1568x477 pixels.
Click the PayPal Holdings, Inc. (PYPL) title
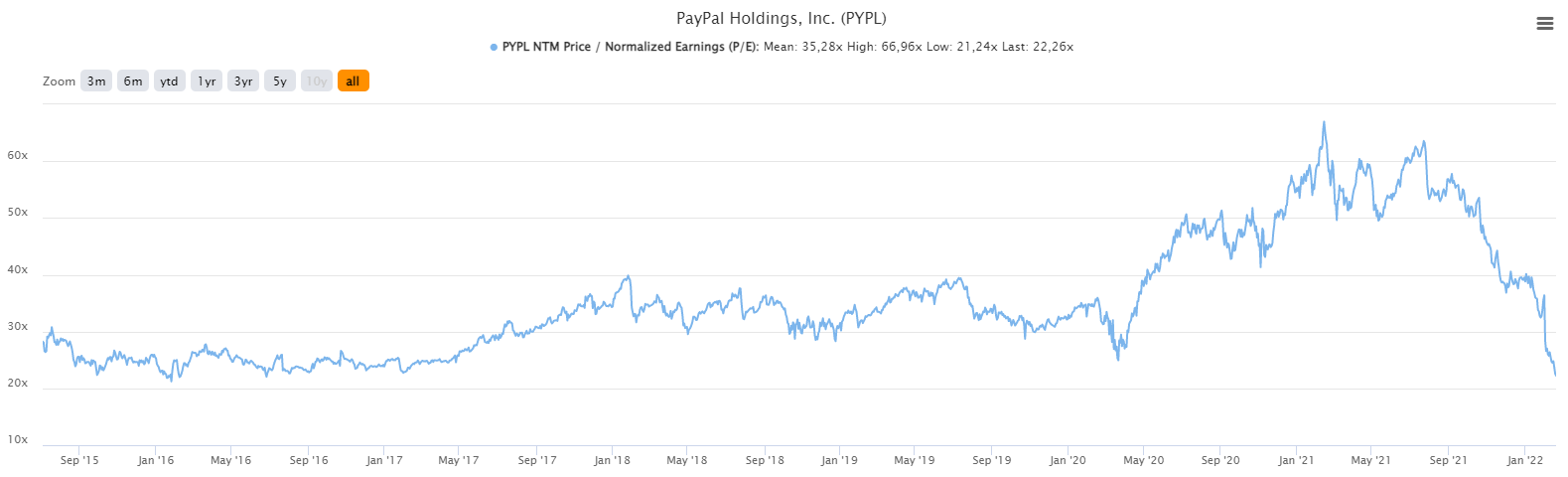[x=782, y=19]
